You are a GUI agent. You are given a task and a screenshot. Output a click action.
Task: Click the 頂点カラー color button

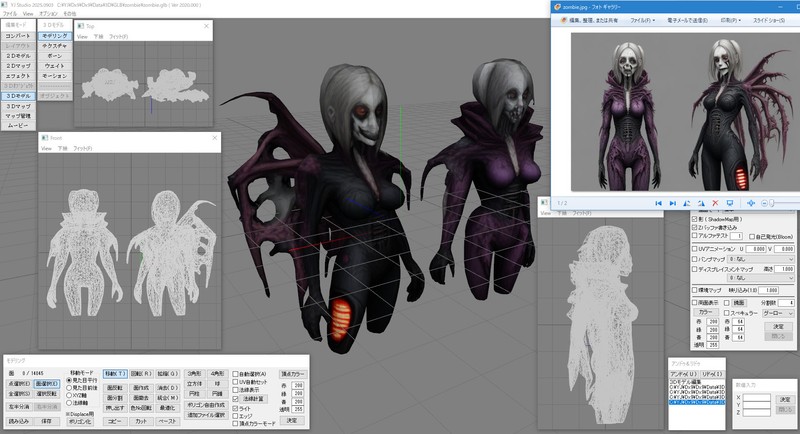tap(292, 372)
